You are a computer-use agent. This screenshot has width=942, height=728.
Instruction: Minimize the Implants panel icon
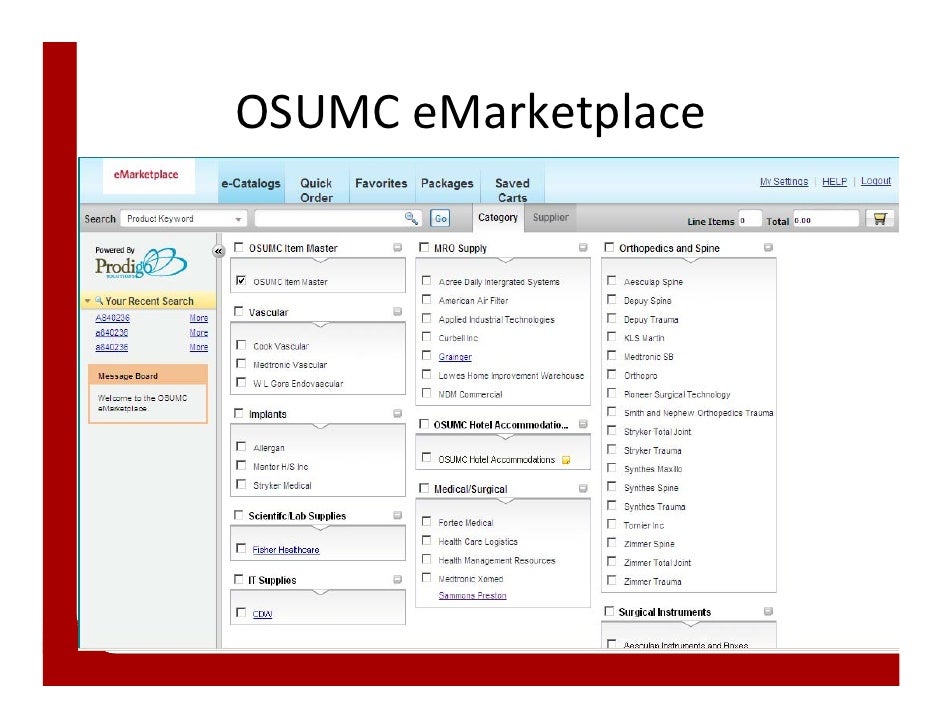pos(397,413)
